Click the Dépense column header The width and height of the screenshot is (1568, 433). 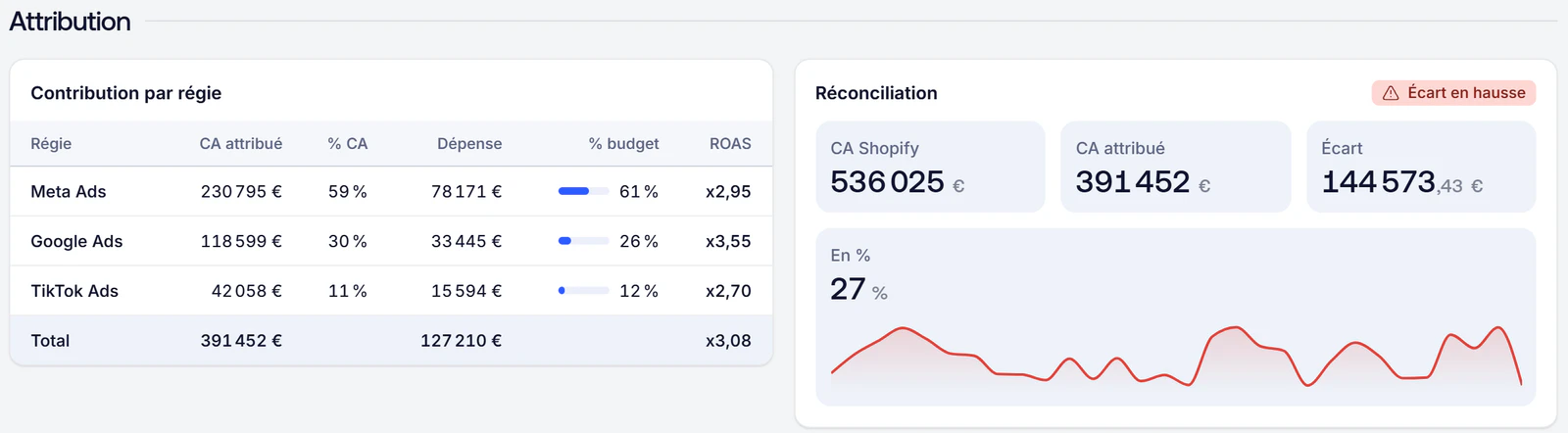click(x=469, y=144)
